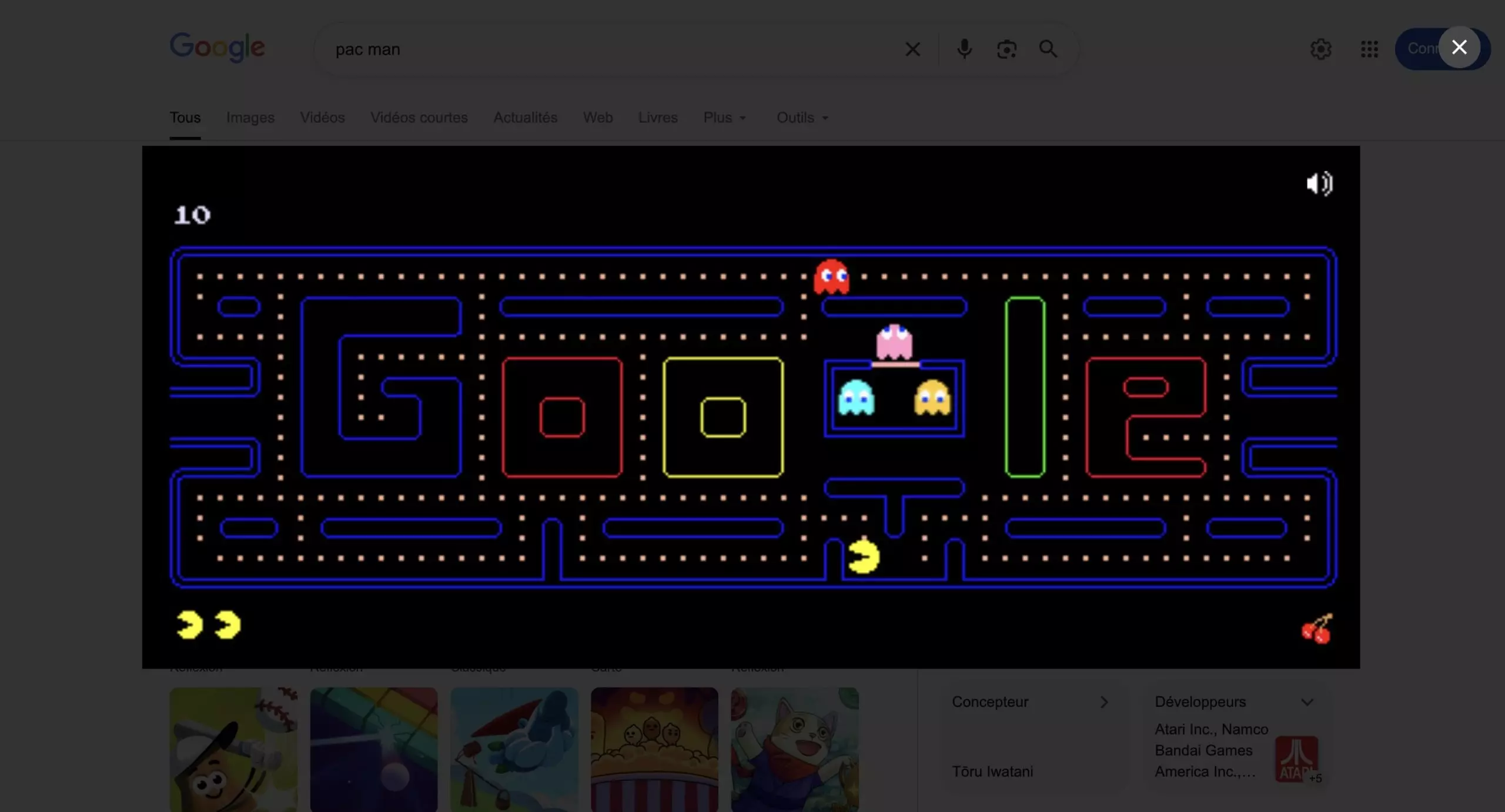Expand the Plus dropdown menu
The height and width of the screenshot is (812, 1505).
(724, 118)
